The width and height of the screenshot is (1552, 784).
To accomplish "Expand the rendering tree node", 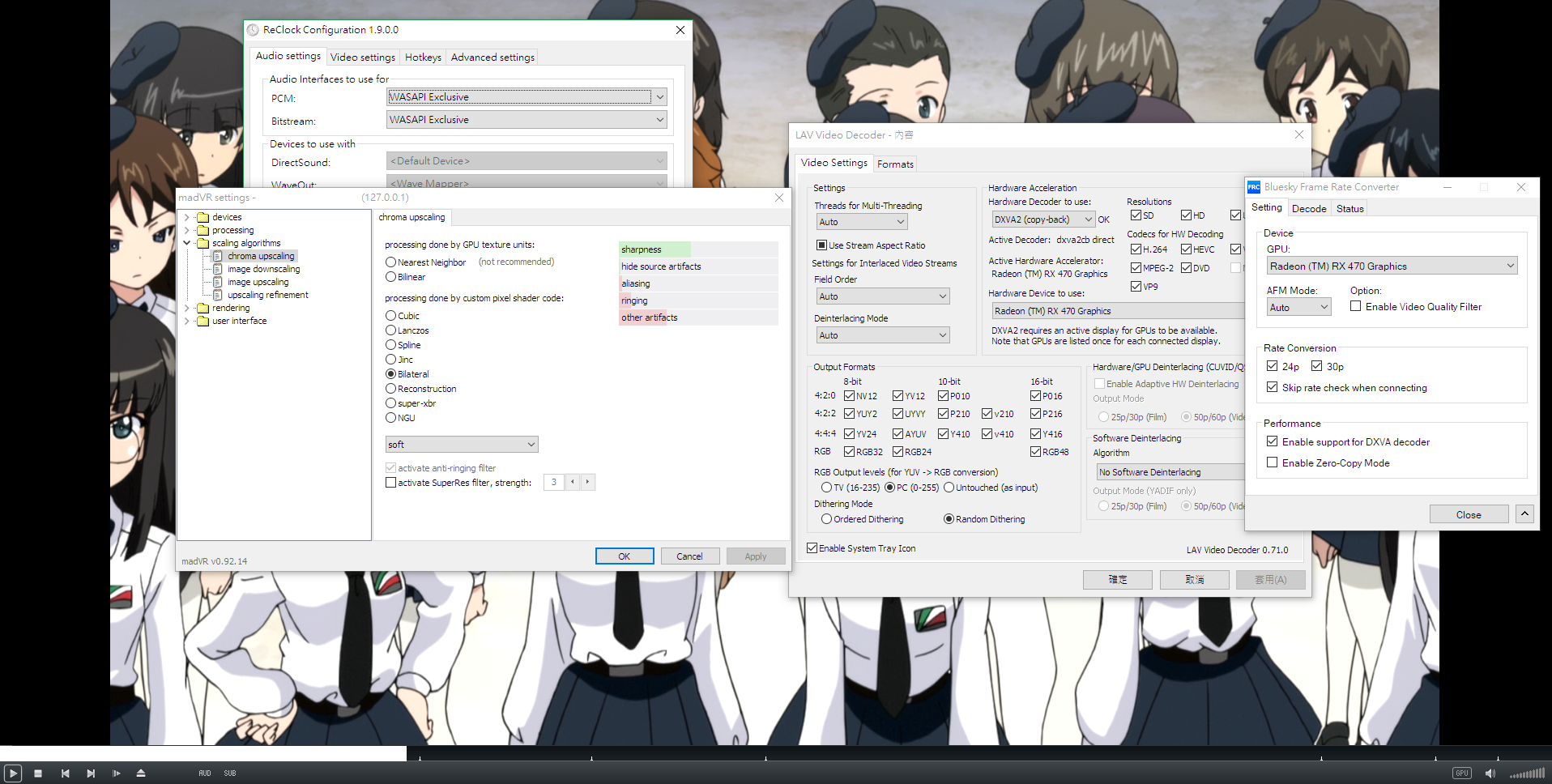I will [187, 308].
